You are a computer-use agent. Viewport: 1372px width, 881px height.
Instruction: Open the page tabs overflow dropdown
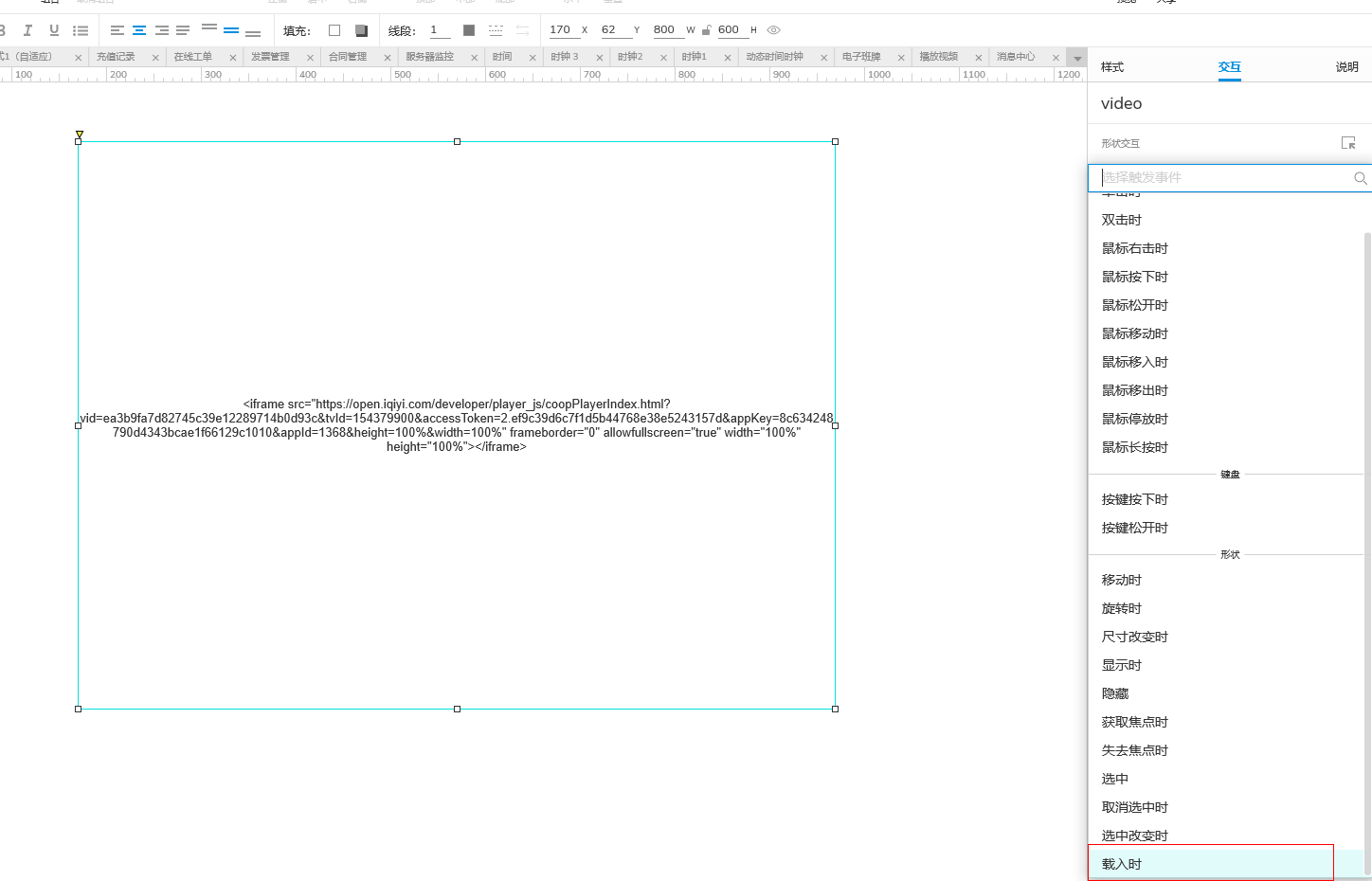(x=1076, y=58)
